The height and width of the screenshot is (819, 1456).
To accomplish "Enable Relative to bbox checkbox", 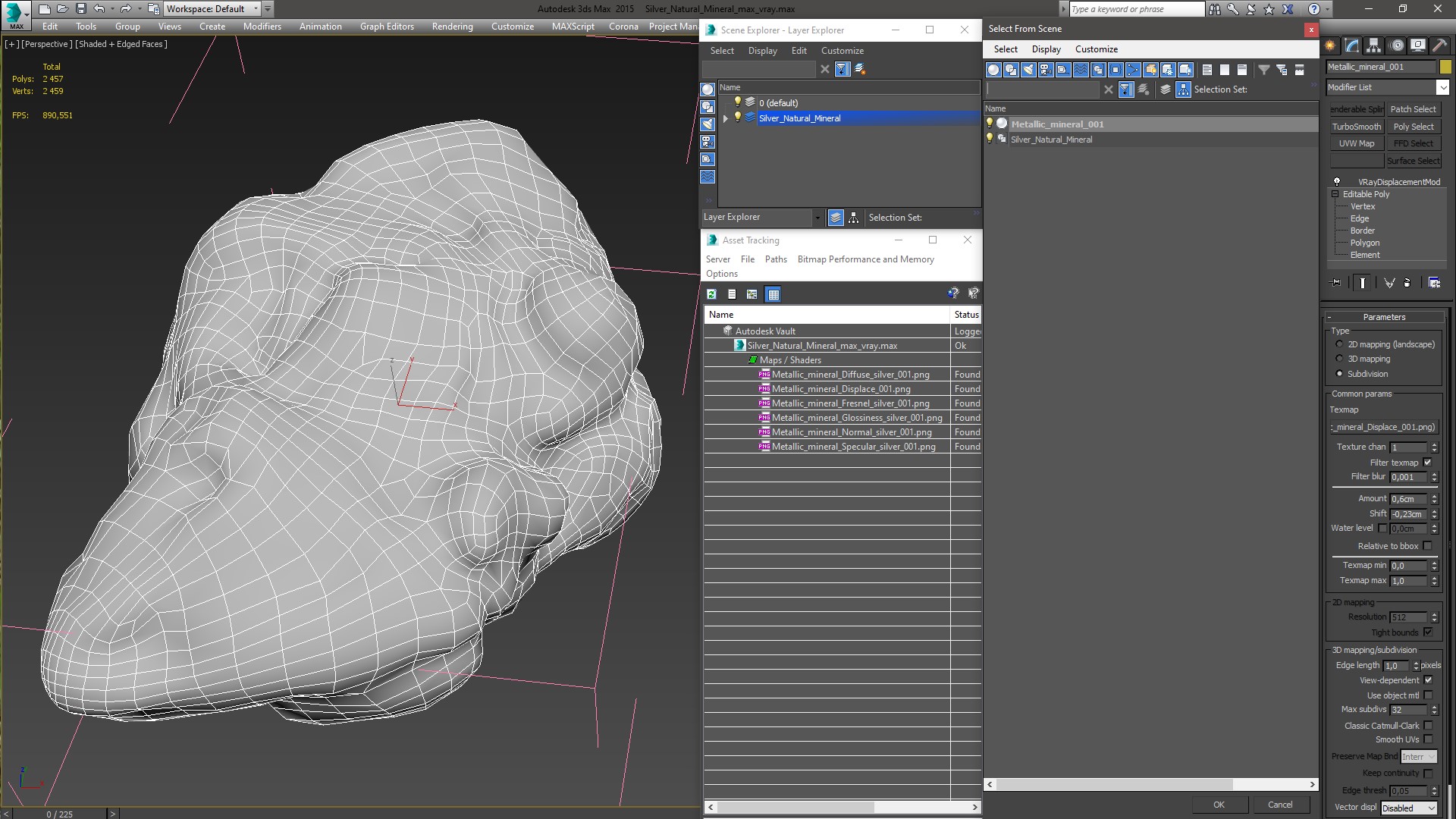I will coord(1428,546).
